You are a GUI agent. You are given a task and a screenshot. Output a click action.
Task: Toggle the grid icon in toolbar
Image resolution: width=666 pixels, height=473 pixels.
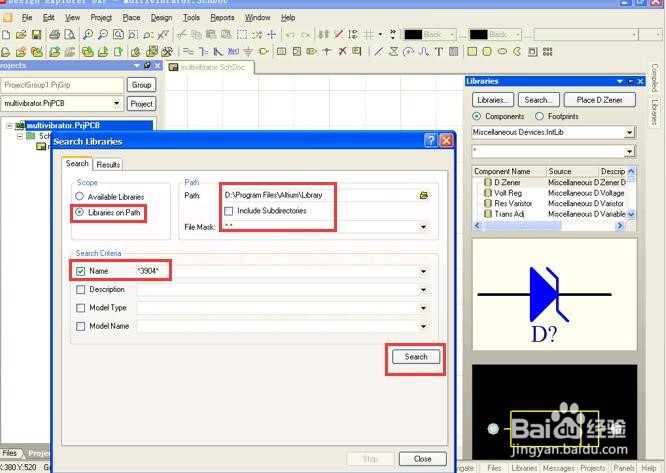(369, 34)
